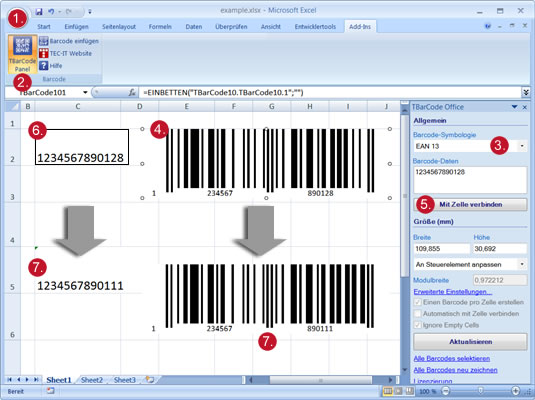This screenshot has height=400, width=535.
Task: Click the formula bar with EINBETTEN formula
Action: click(329, 92)
